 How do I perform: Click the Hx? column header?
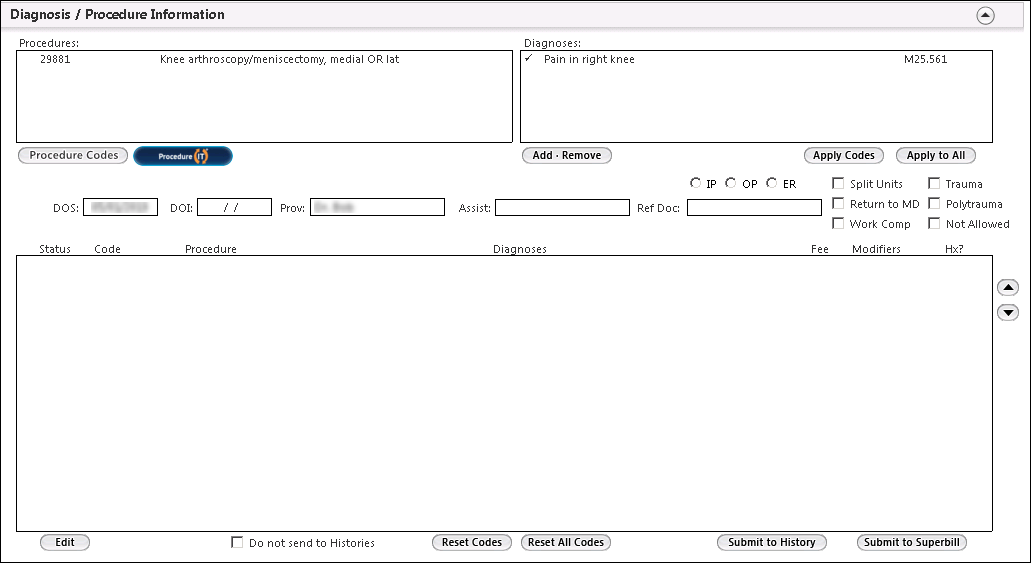(954, 249)
